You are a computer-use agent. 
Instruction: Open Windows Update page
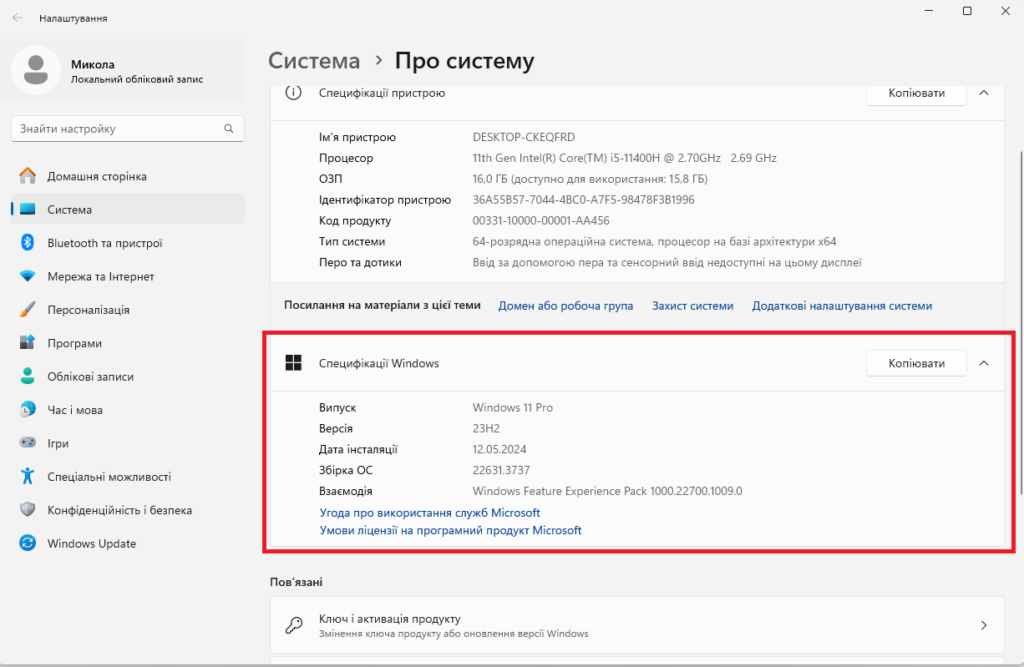pos(91,544)
